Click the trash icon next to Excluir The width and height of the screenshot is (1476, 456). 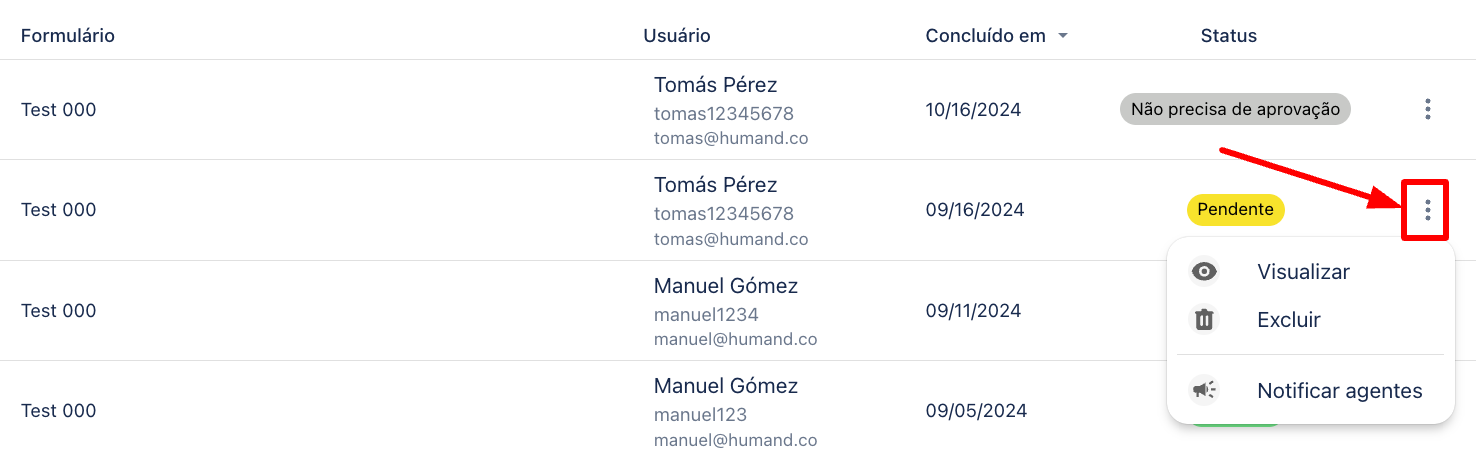tap(1204, 320)
